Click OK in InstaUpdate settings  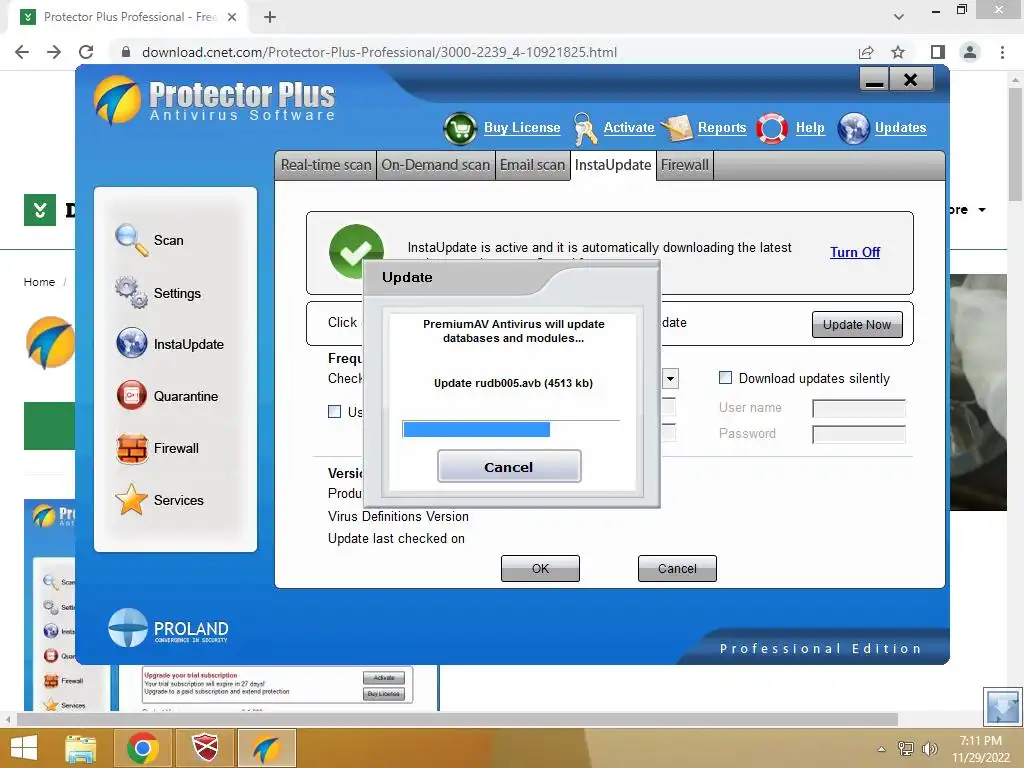tap(540, 568)
